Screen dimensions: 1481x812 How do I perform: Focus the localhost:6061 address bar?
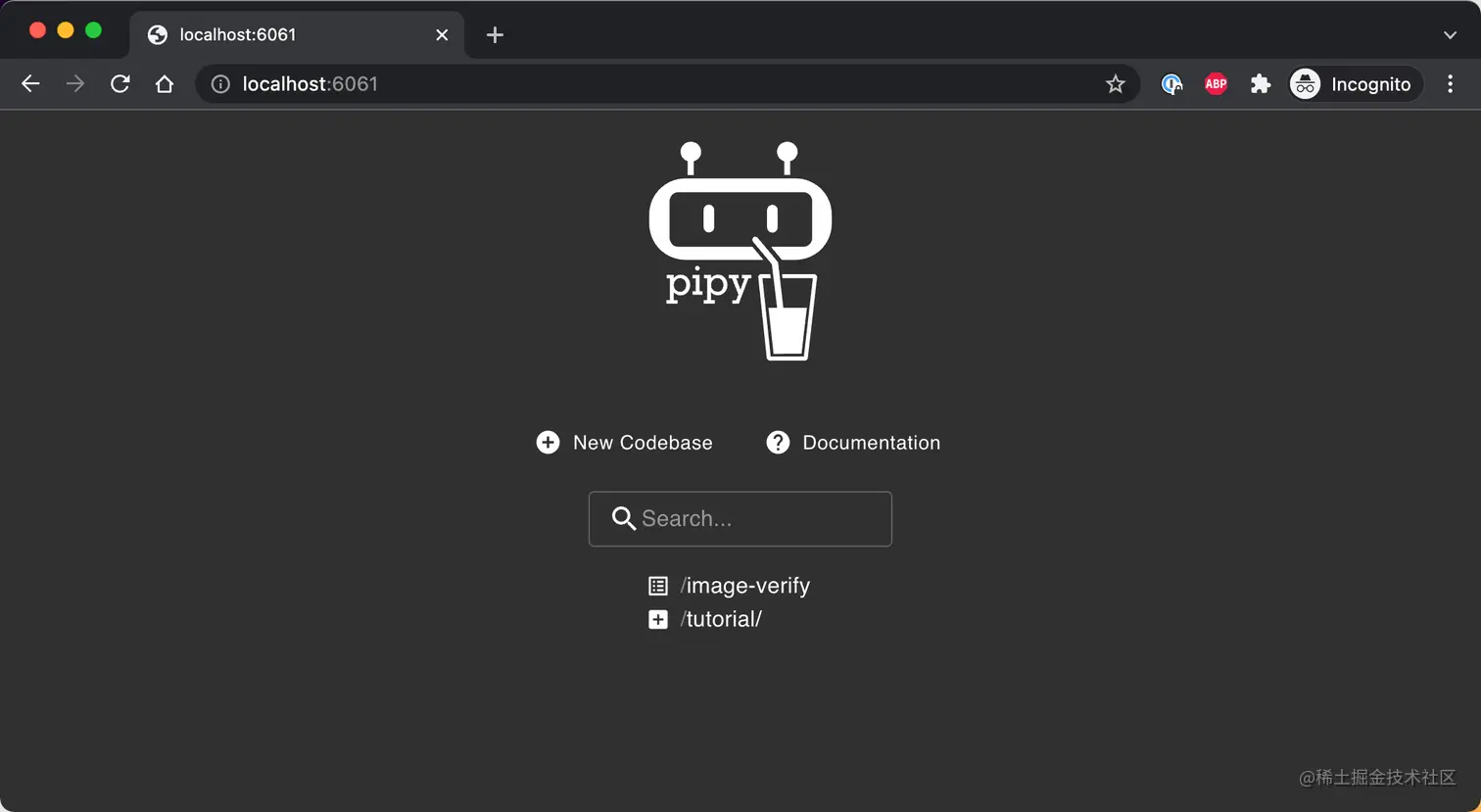tap(666, 84)
